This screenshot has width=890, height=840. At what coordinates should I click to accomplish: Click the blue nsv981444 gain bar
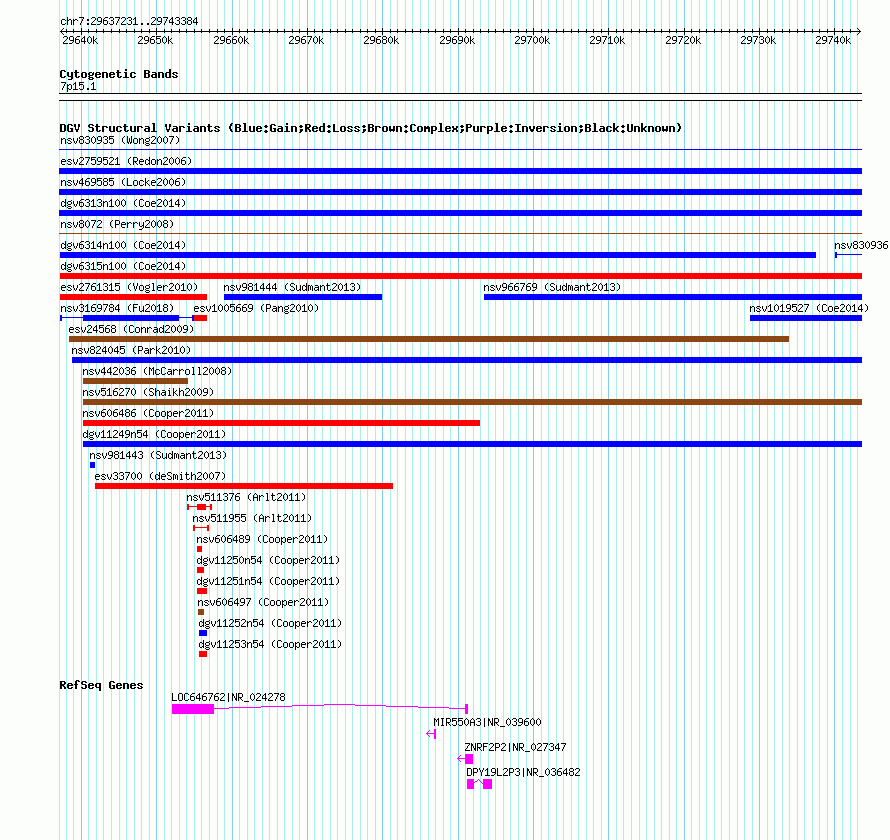(x=303, y=297)
